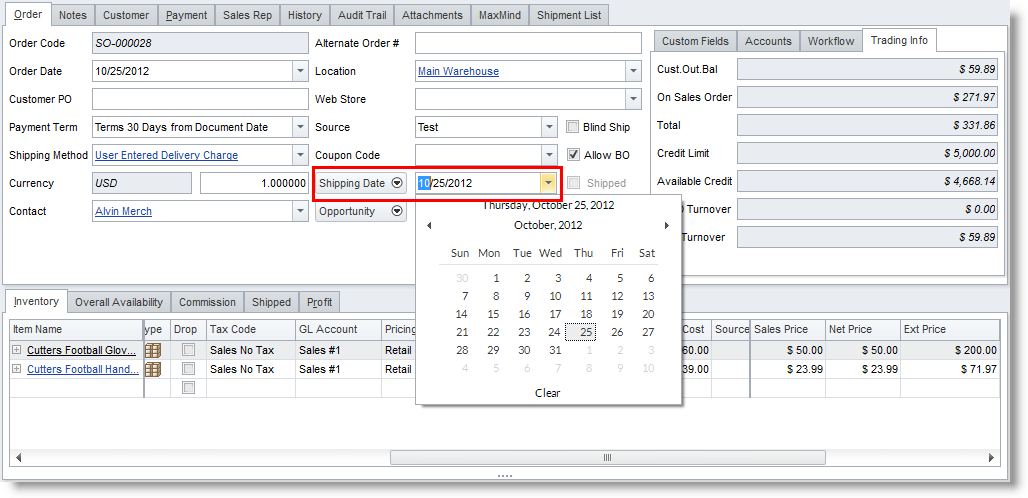Viewport: 1028px width, 498px height.
Task: Open the Main Warehouse link
Action: [458, 71]
